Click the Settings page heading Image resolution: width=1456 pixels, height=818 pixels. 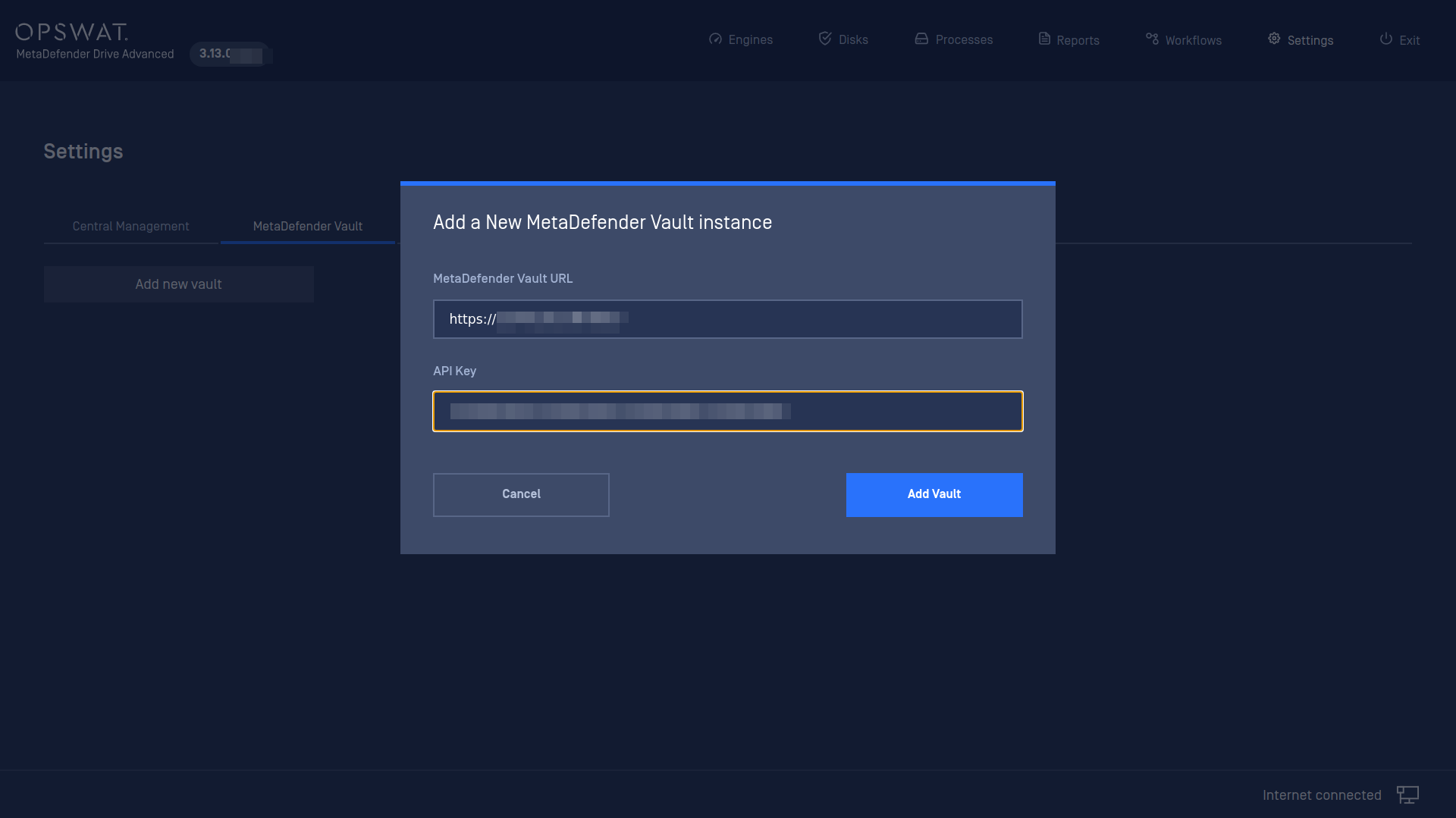click(83, 152)
